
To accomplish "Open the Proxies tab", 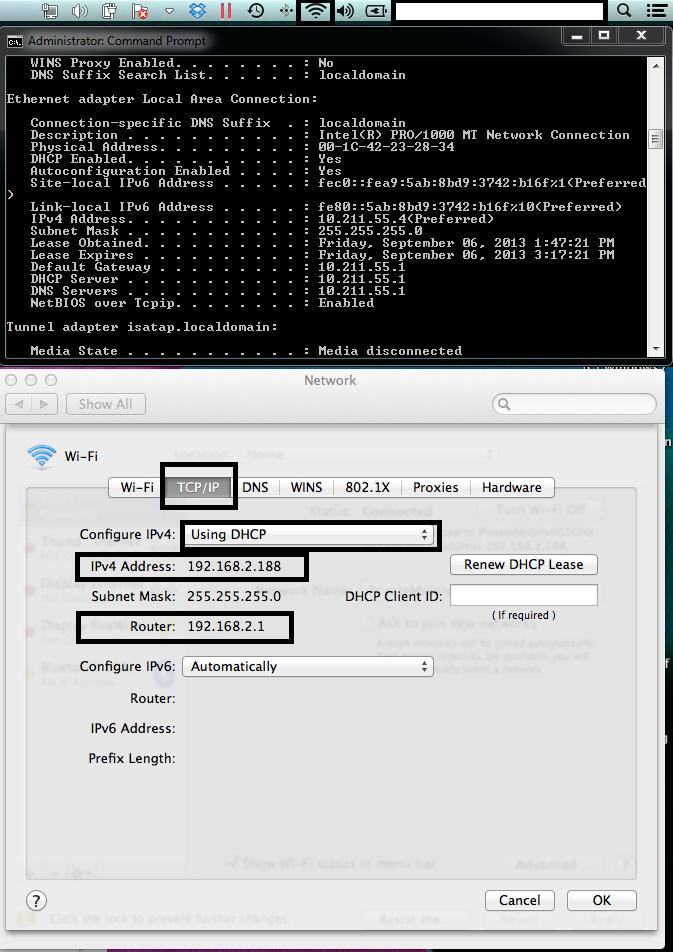I will pyautogui.click(x=436, y=487).
